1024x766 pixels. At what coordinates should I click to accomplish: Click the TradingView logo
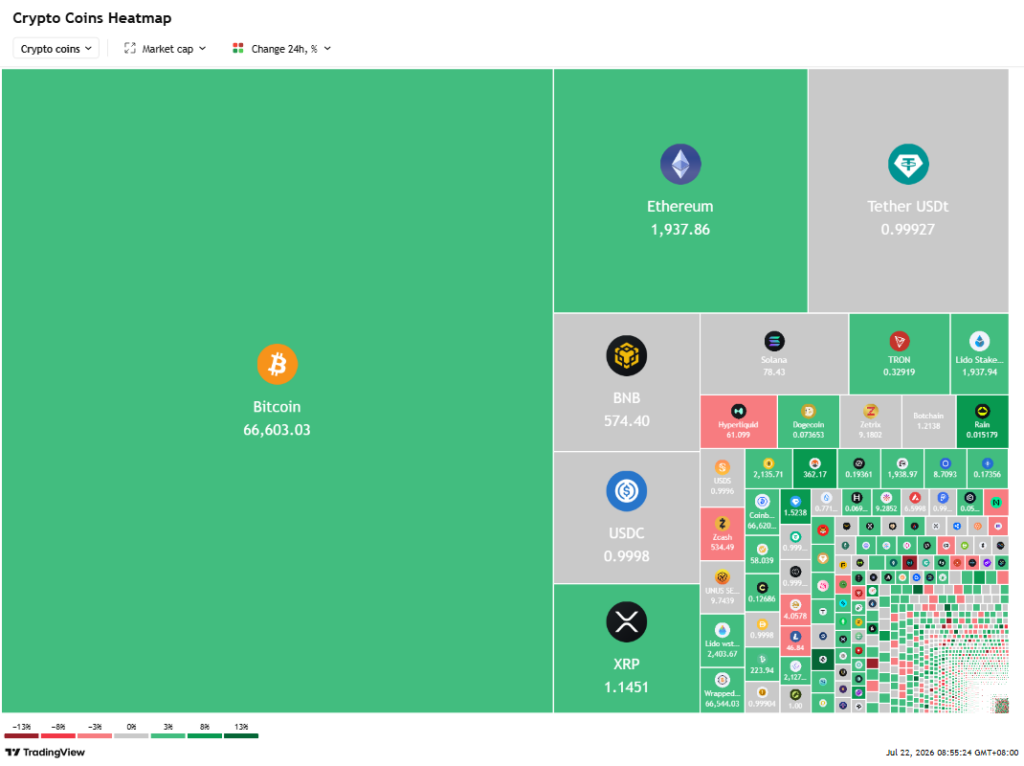point(45,752)
